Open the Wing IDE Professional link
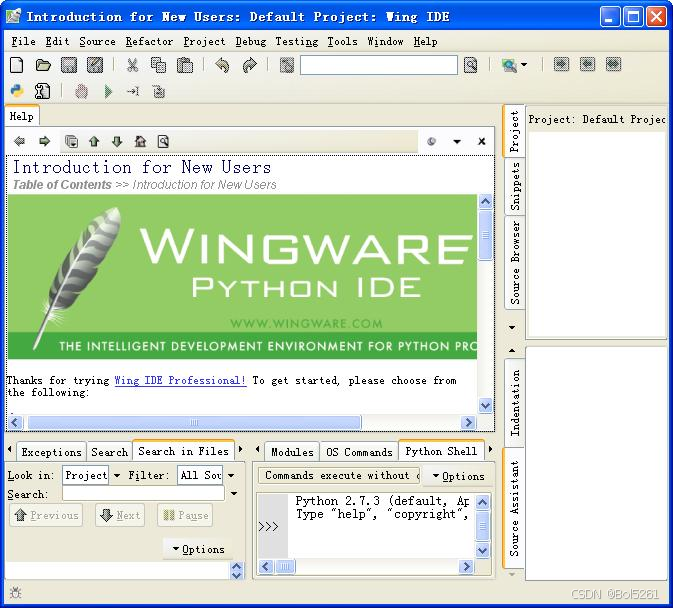This screenshot has height=608, width=673. click(180, 381)
